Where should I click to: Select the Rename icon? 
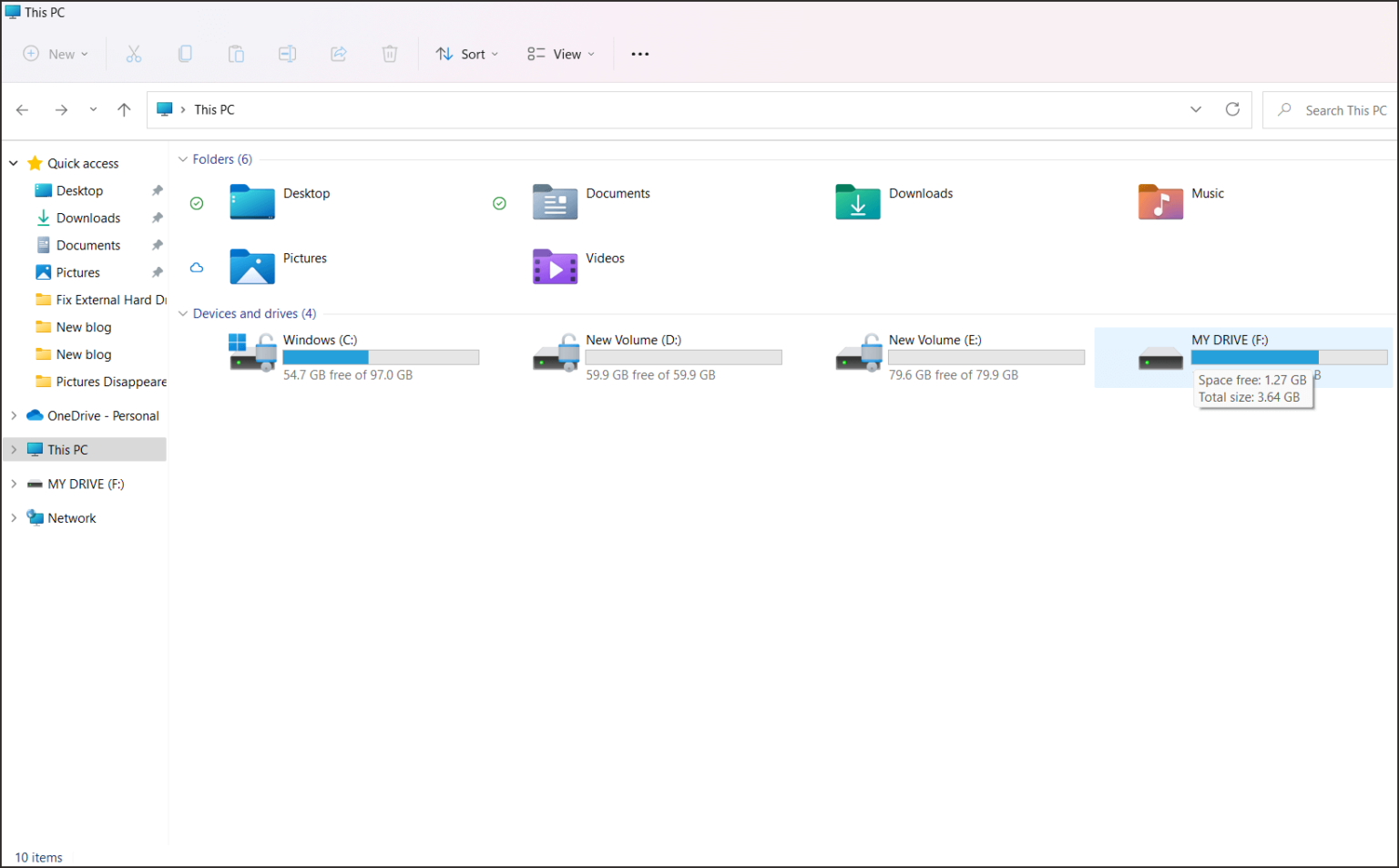[x=287, y=54]
